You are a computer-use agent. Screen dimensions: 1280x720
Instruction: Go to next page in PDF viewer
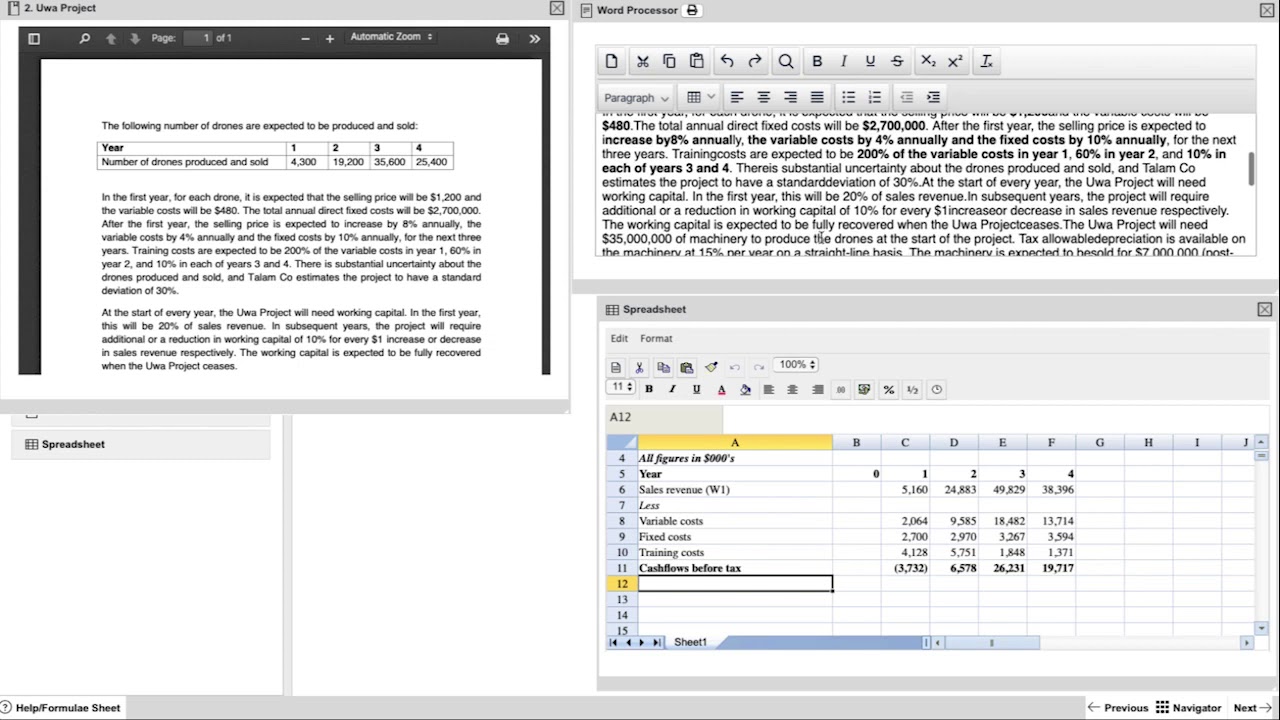[135, 39]
